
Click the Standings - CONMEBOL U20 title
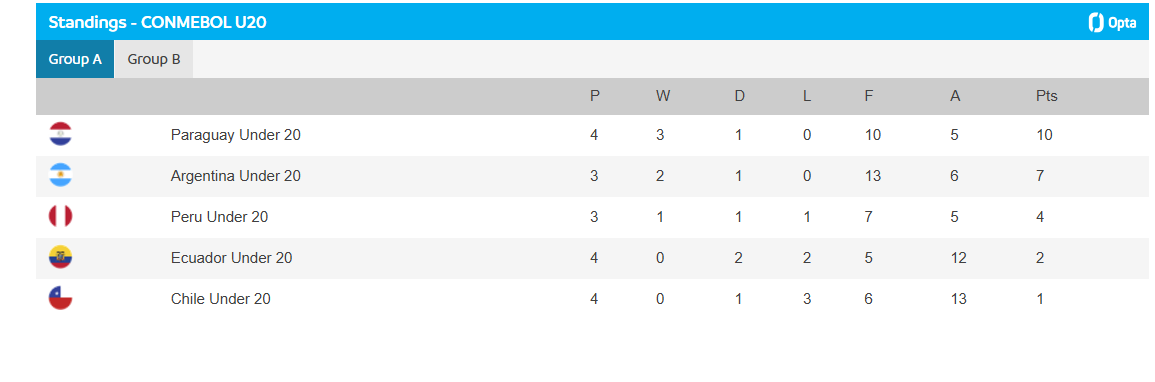coord(158,23)
